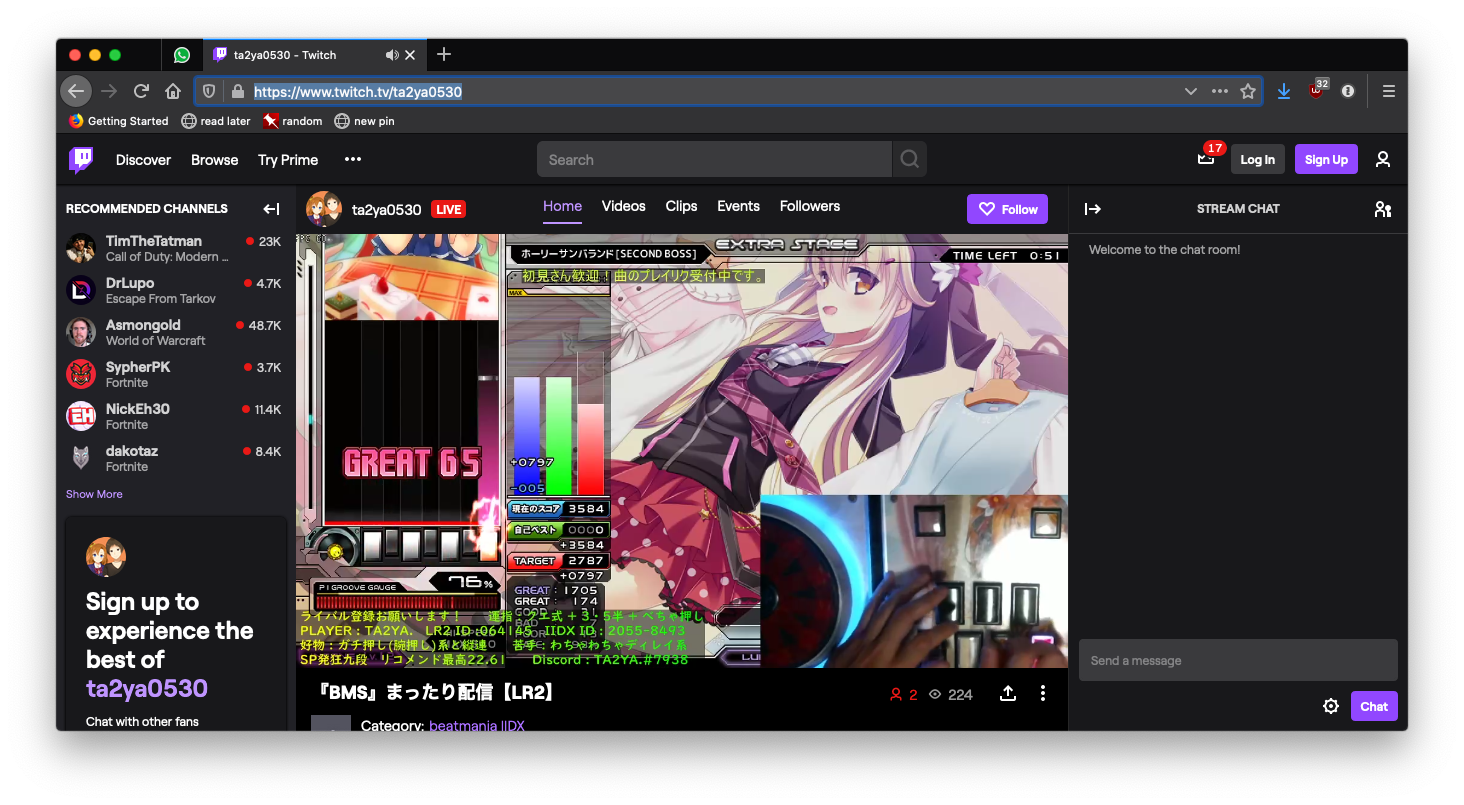1464x805 pixels.
Task: Switch to the Home channel tab
Action: click(x=562, y=206)
